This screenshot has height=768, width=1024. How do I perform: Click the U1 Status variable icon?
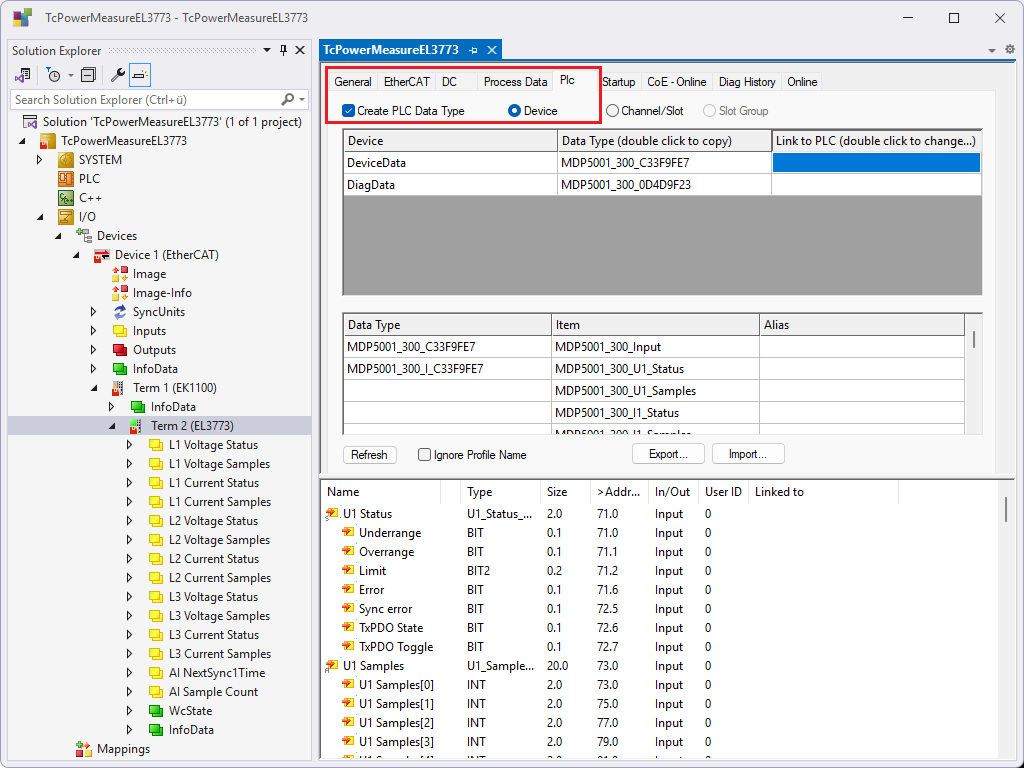[332, 514]
